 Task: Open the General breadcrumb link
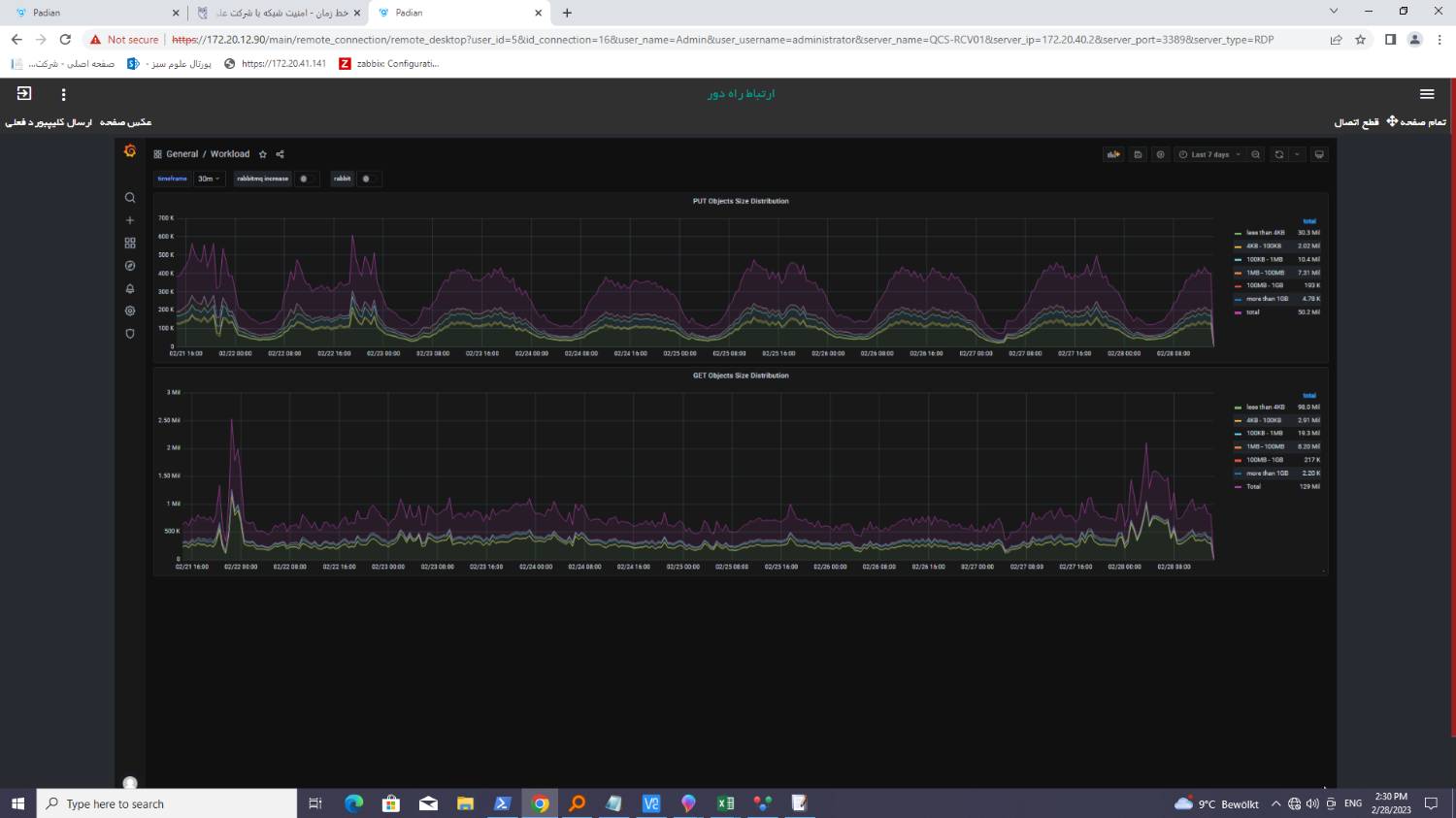pos(182,154)
